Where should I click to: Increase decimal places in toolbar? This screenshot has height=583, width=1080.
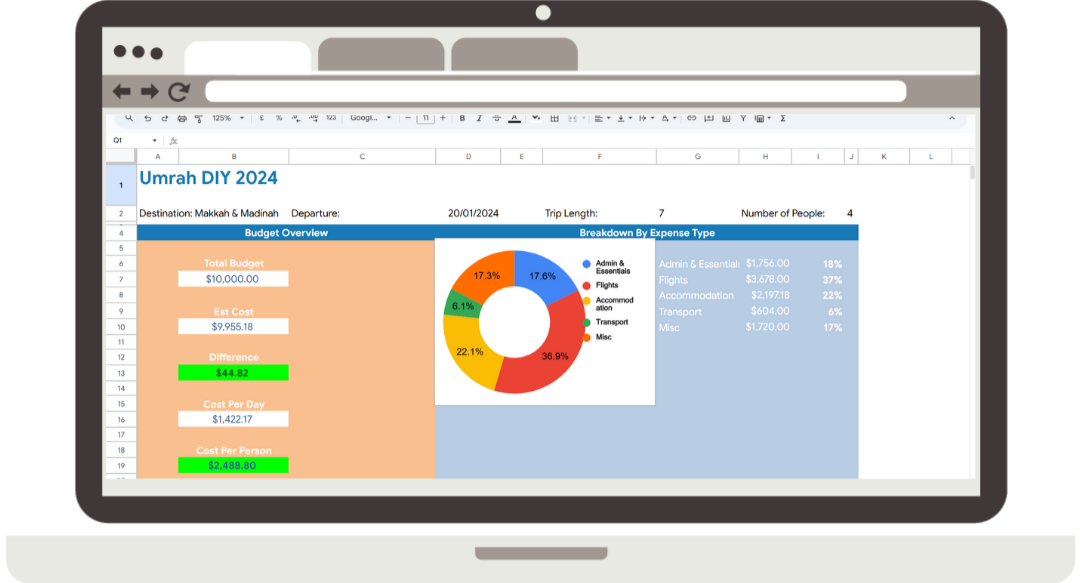(x=313, y=119)
